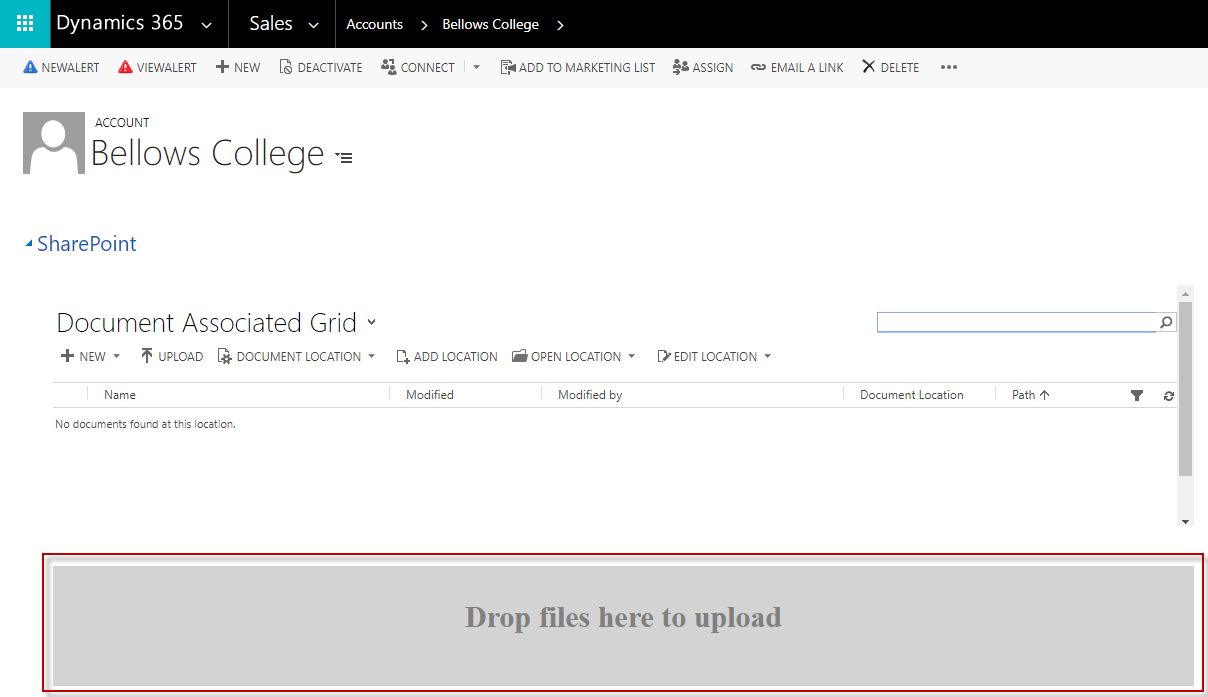Image resolution: width=1208 pixels, height=697 pixels.
Task: Sort by the Path column header
Action: point(1030,395)
